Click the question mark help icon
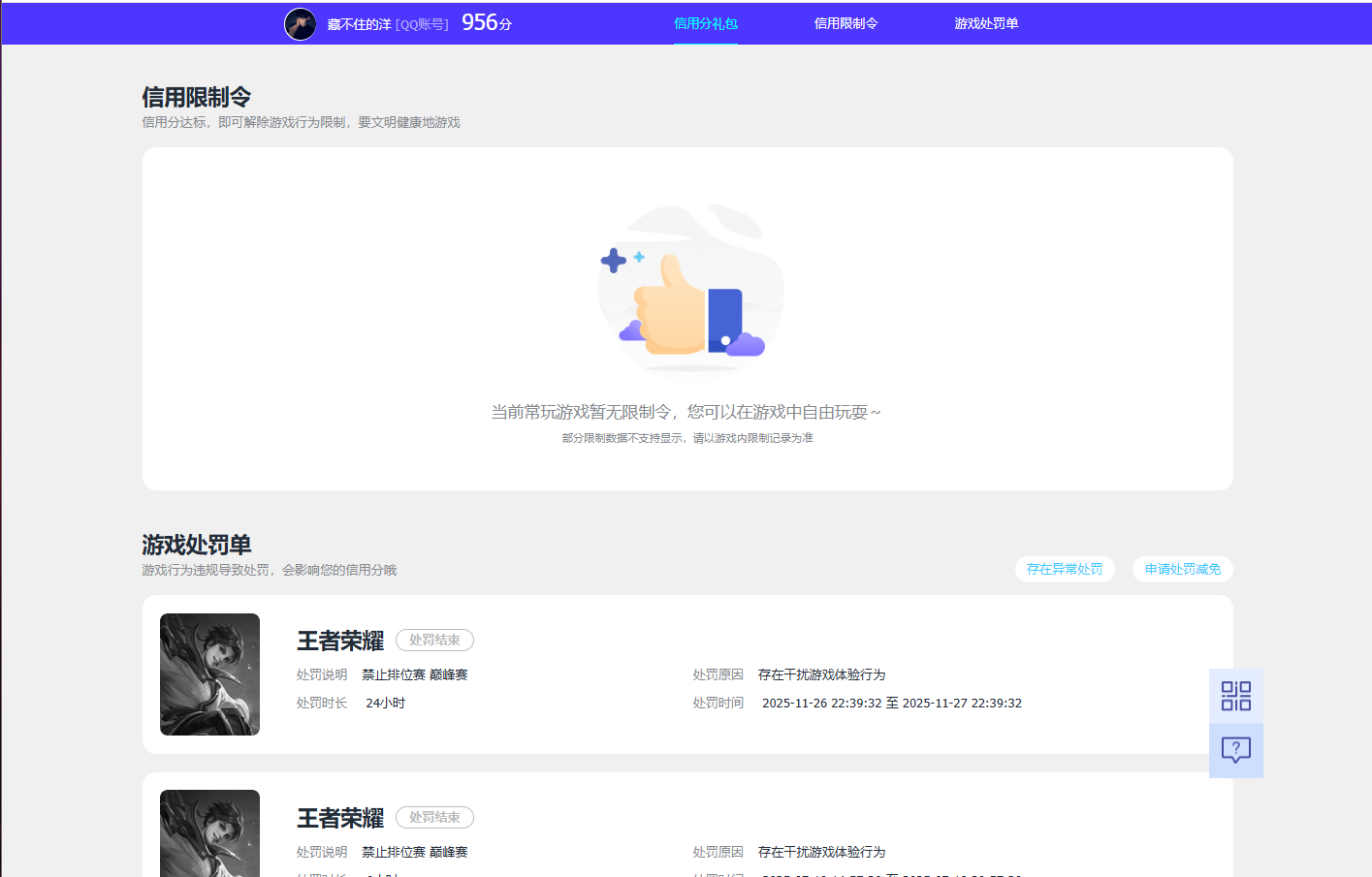The width and height of the screenshot is (1372, 877). click(1235, 750)
